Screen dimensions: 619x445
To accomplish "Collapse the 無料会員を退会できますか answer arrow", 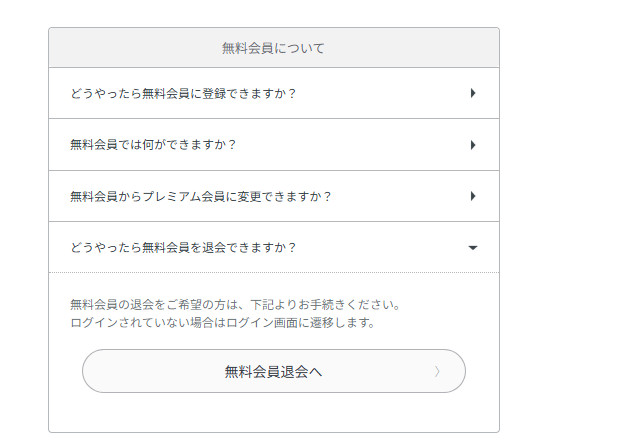I will [472, 247].
